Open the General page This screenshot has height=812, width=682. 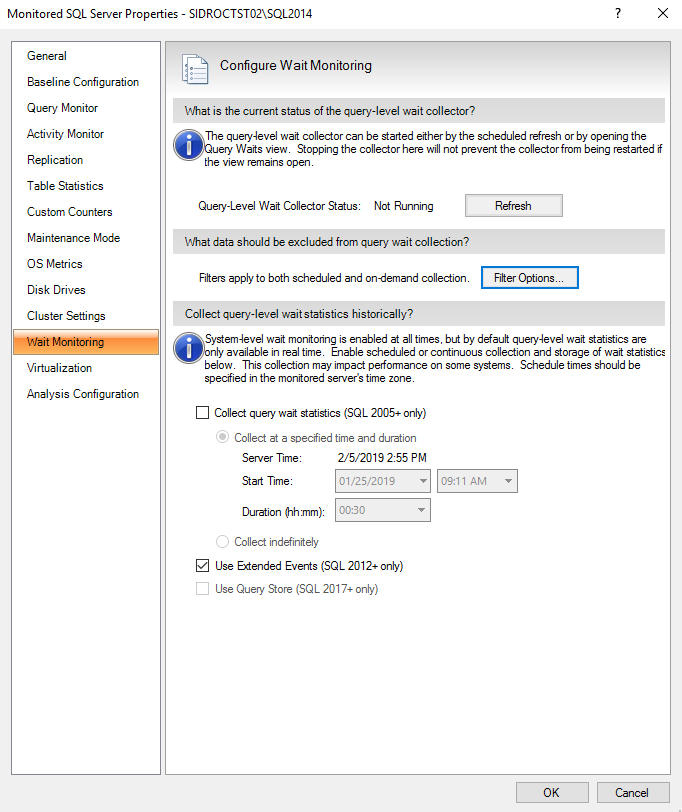pyautogui.click(x=47, y=56)
